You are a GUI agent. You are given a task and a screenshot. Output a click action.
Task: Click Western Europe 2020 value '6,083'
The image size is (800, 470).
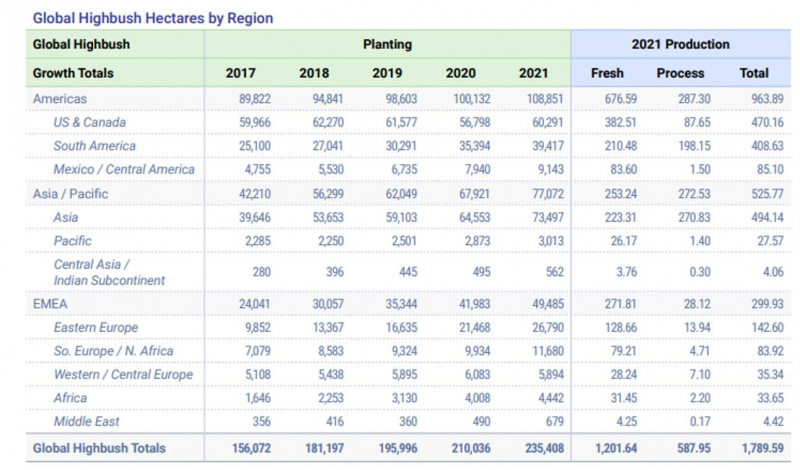pos(478,375)
